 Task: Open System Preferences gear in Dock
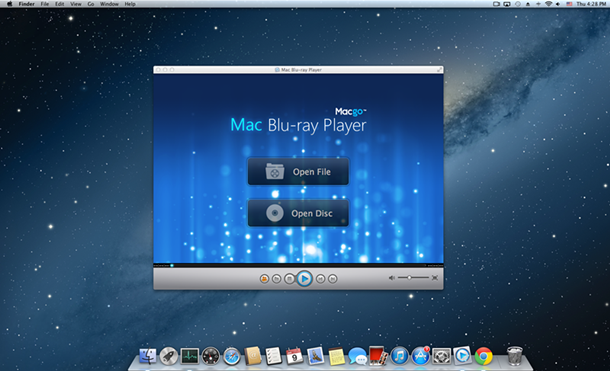442,356
